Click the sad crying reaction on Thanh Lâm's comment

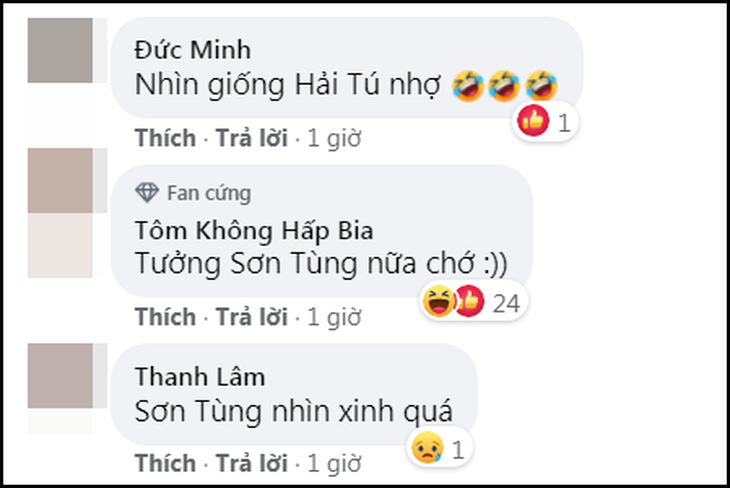pyautogui.click(x=427, y=447)
